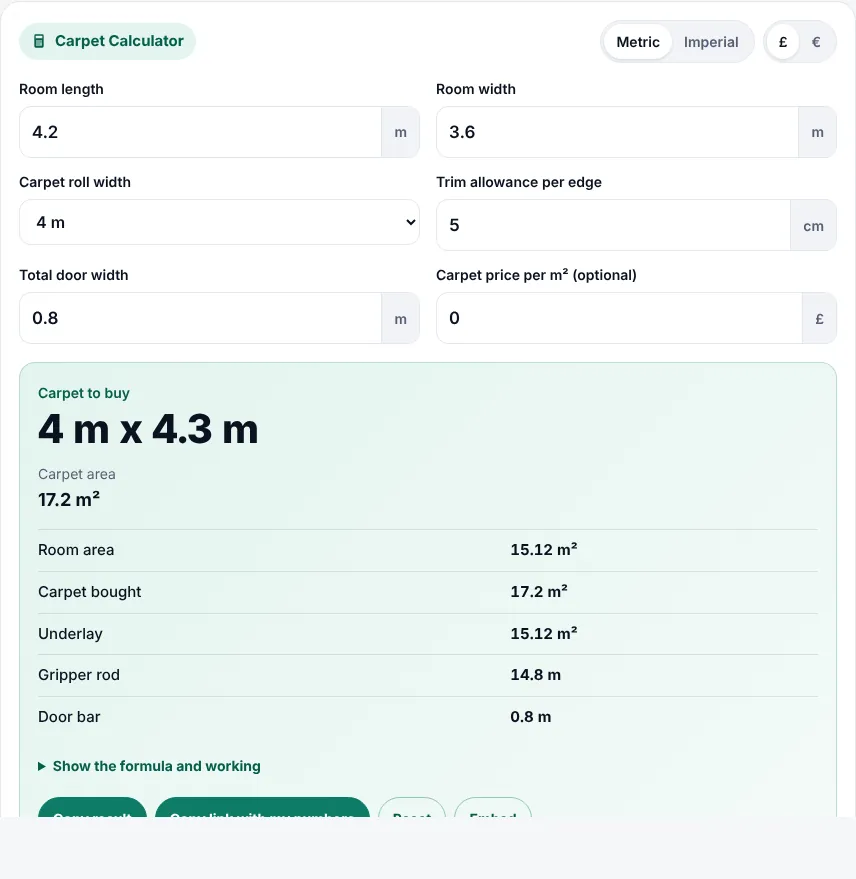Select the euro (€) currency toggle
The image size is (856, 879).
pyautogui.click(x=816, y=42)
